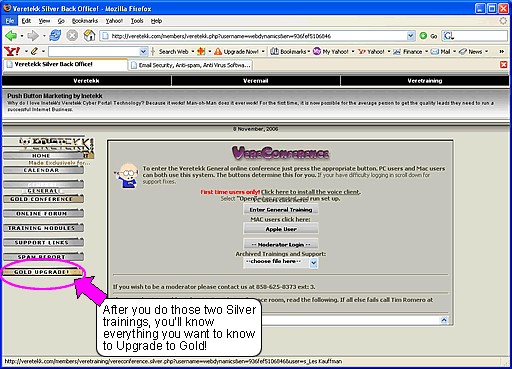The image size is (512, 369).
Task: Click Search Web on the Yahoo toolbar
Action: click(173, 52)
